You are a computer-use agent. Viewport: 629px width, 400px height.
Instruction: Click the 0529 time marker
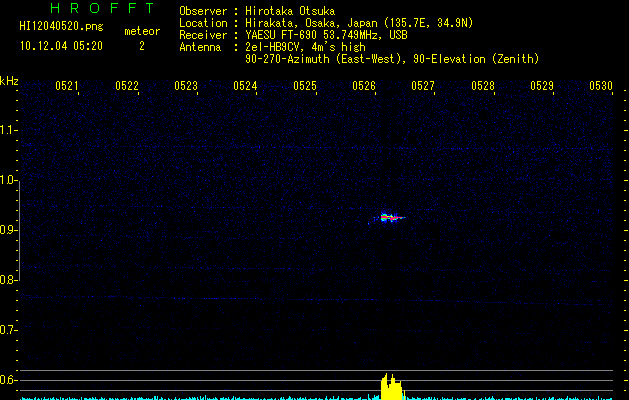[x=542, y=86]
